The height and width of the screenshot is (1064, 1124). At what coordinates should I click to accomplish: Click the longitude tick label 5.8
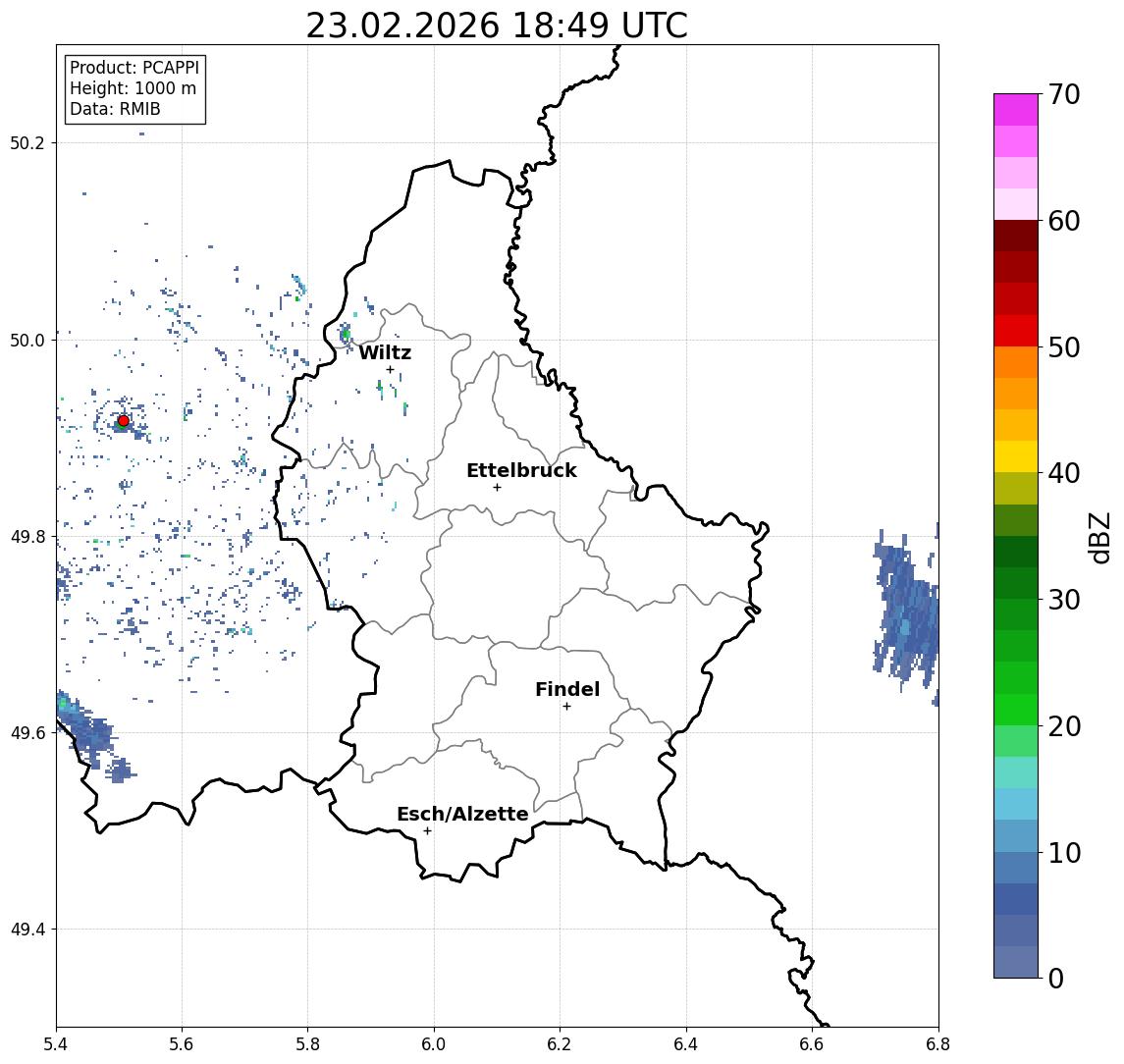click(307, 1044)
